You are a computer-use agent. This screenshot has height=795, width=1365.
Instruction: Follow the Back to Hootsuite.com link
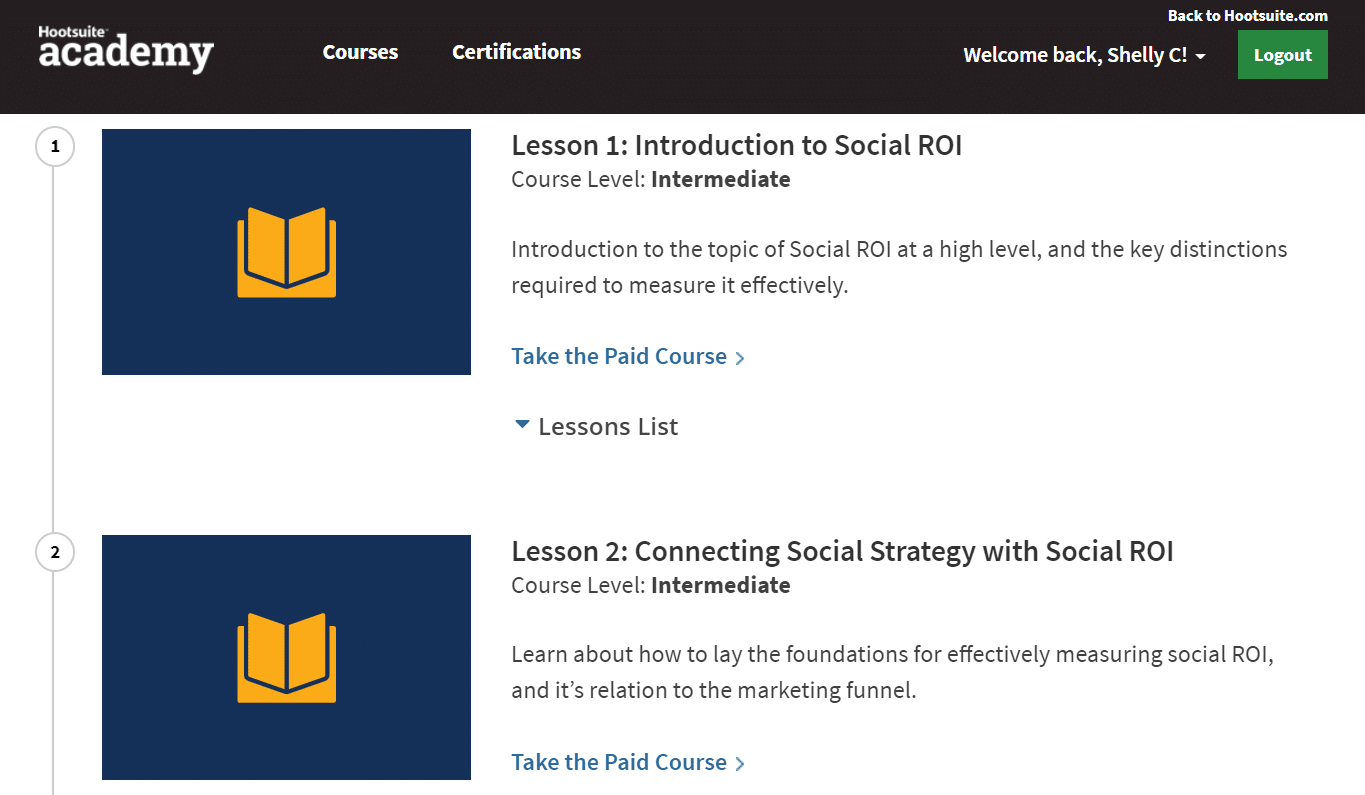(x=1247, y=15)
